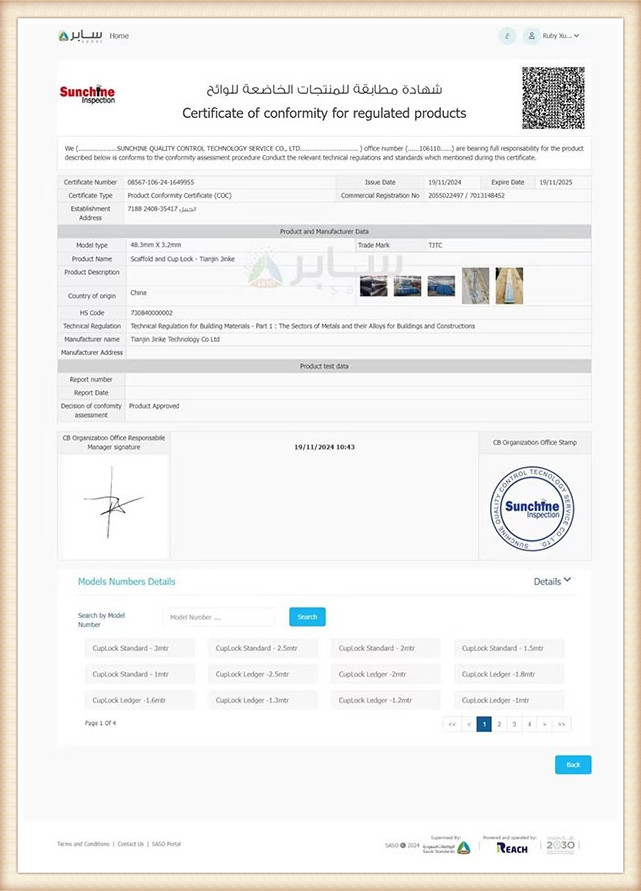Open SASO Portal footer link
The width and height of the screenshot is (641, 891).
pos(167,844)
